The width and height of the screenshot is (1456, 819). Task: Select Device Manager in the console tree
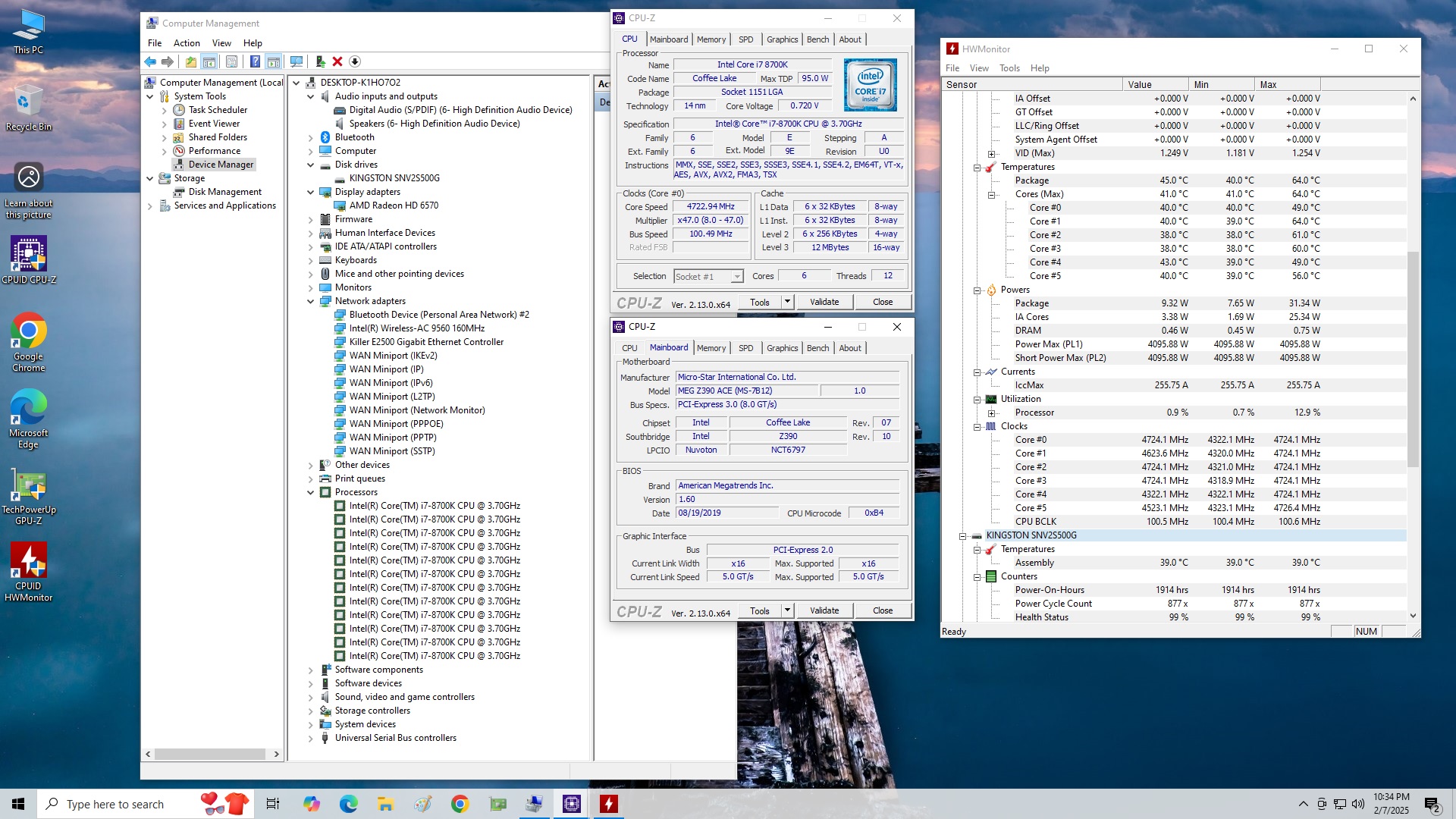click(221, 165)
